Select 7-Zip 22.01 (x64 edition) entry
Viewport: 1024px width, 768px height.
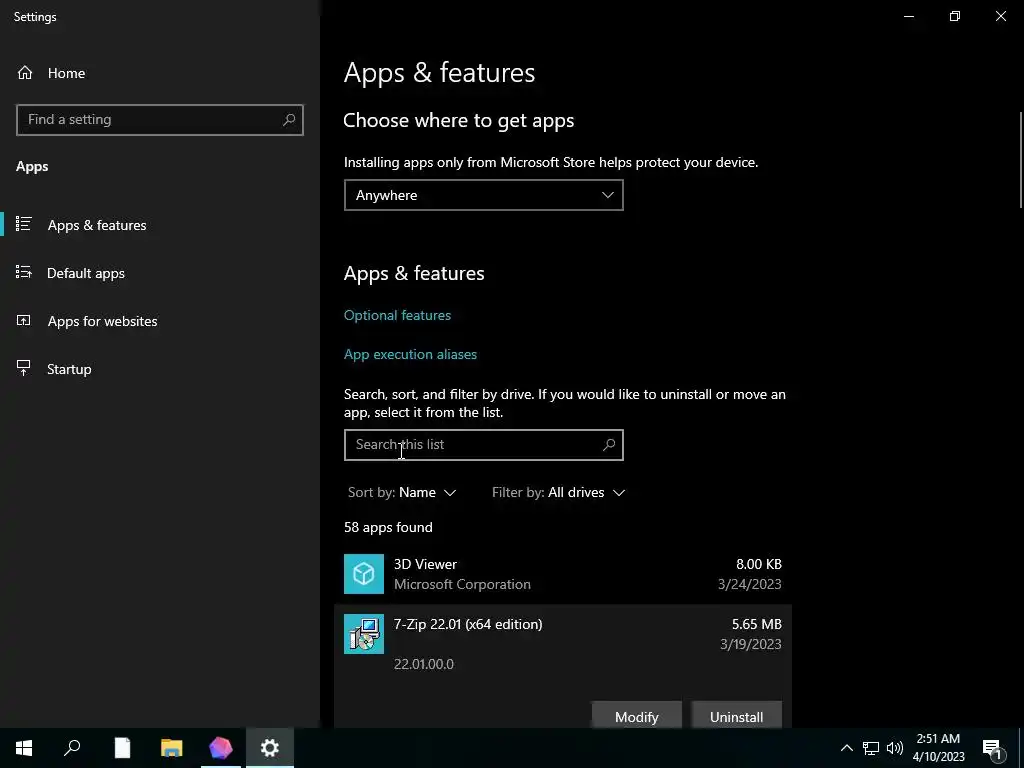[563, 666]
